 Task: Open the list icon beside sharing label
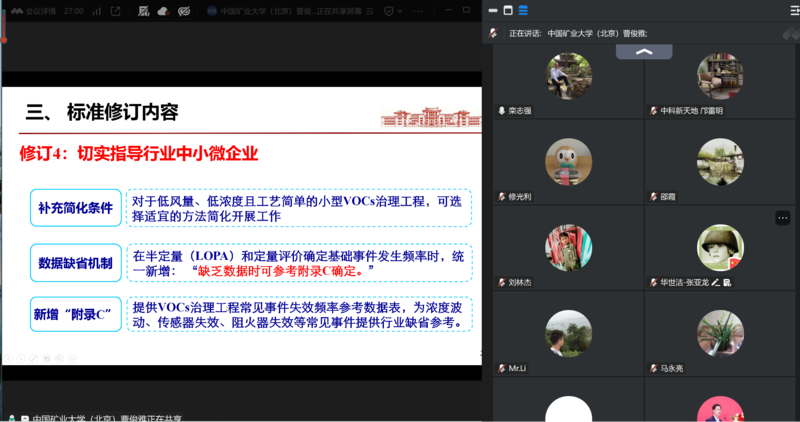click(x=370, y=11)
